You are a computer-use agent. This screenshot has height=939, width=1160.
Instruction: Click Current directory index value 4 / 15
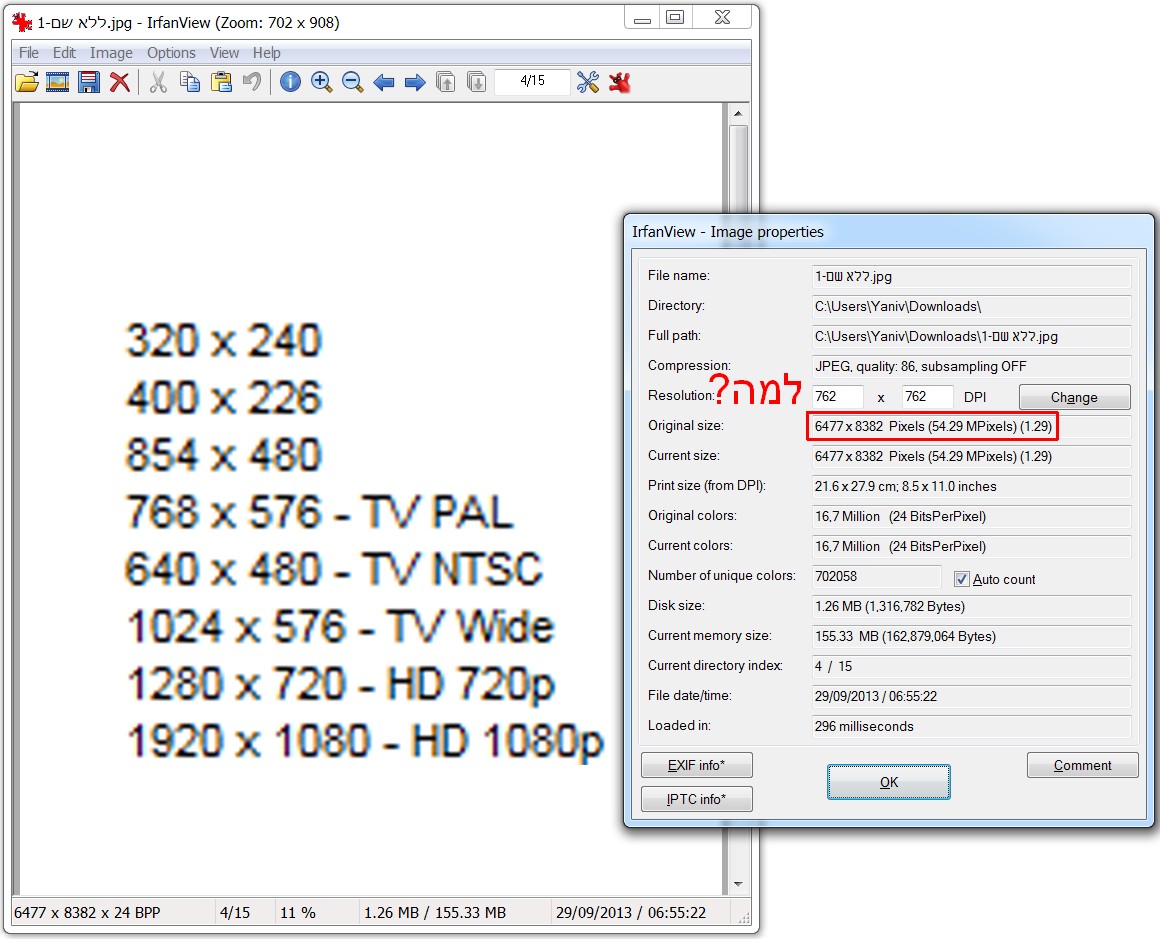coord(971,667)
